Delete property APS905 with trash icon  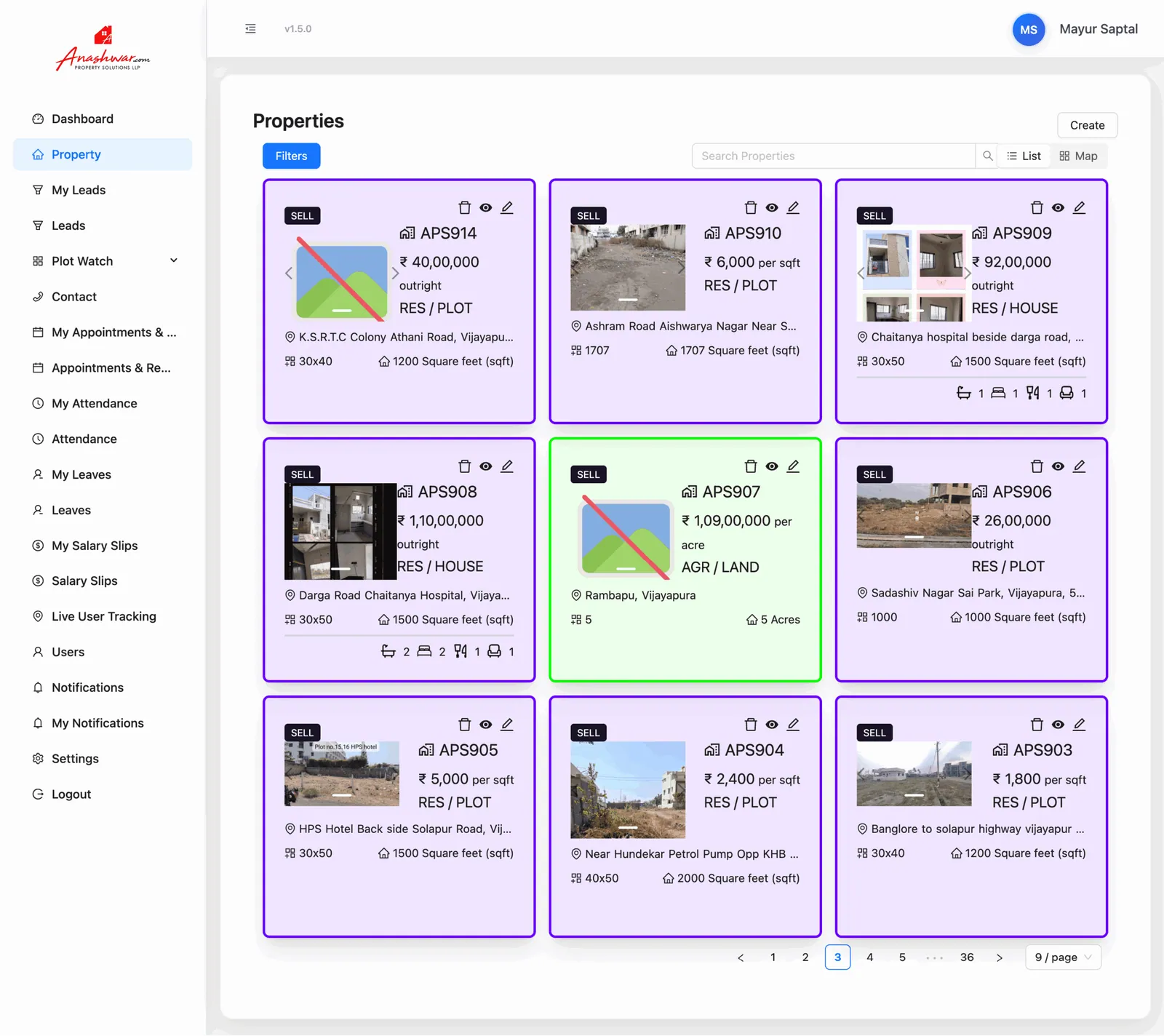(464, 725)
